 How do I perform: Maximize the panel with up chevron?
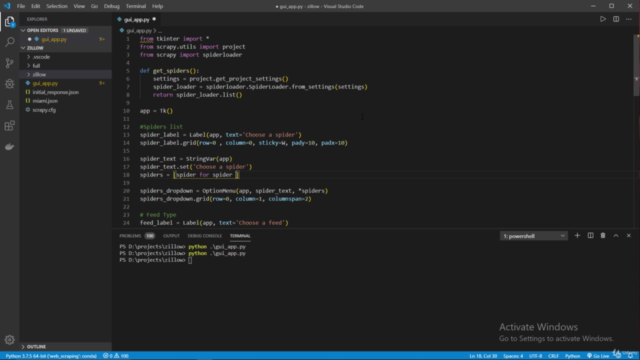[x=616, y=236]
